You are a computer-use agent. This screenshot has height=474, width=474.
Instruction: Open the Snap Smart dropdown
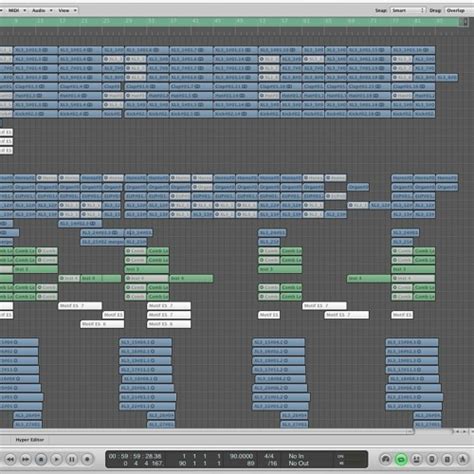click(x=408, y=11)
